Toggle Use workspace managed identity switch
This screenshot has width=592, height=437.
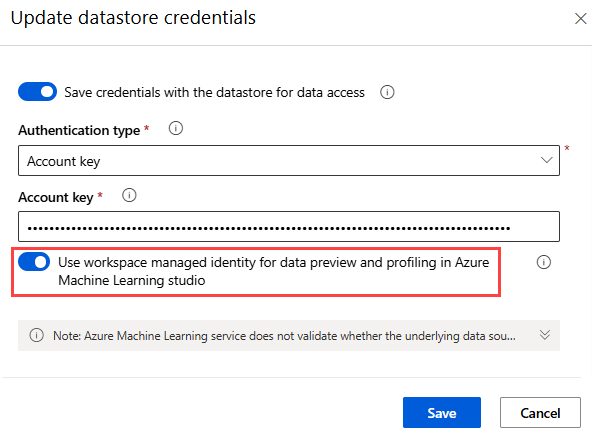[x=34, y=262]
